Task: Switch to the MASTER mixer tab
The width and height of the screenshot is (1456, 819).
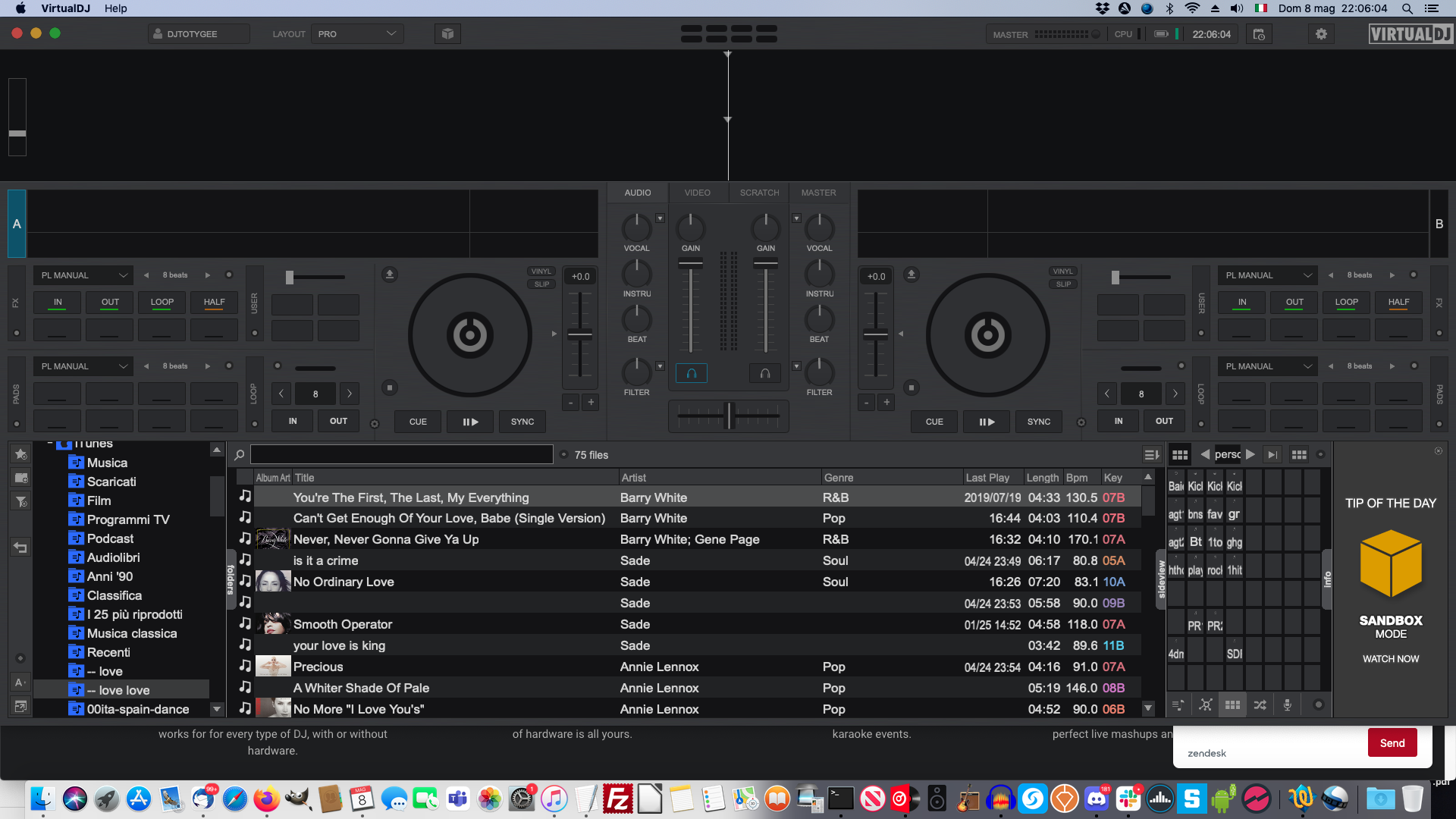Action: click(x=819, y=193)
